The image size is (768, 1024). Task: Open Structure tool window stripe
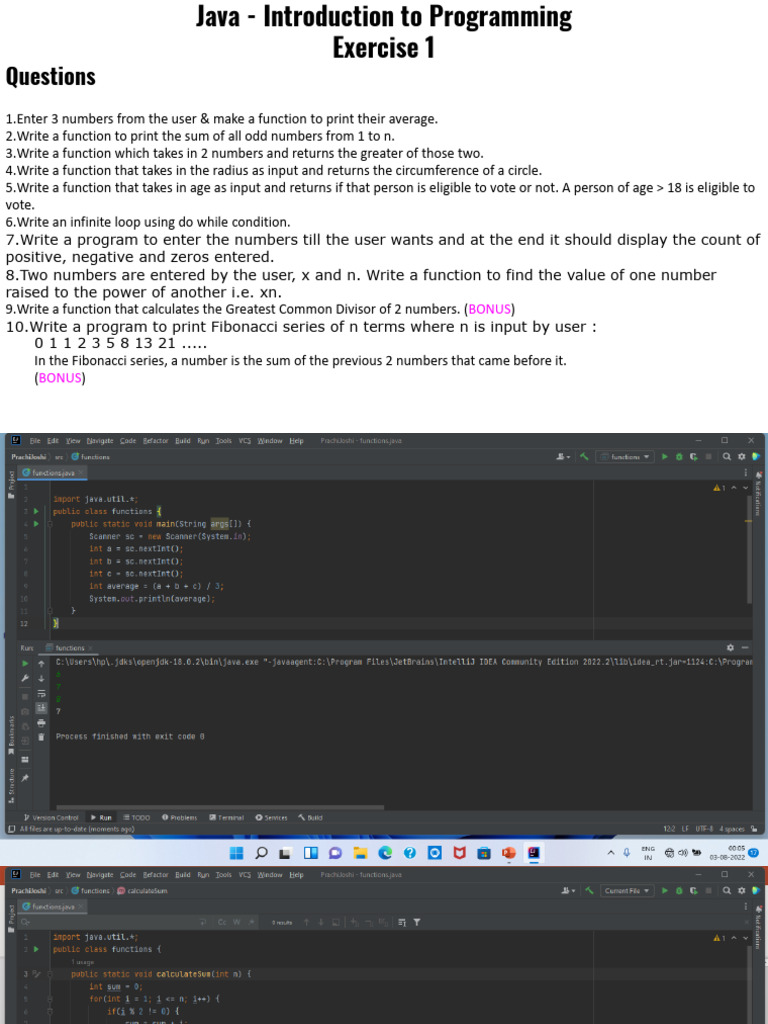pos(11,785)
